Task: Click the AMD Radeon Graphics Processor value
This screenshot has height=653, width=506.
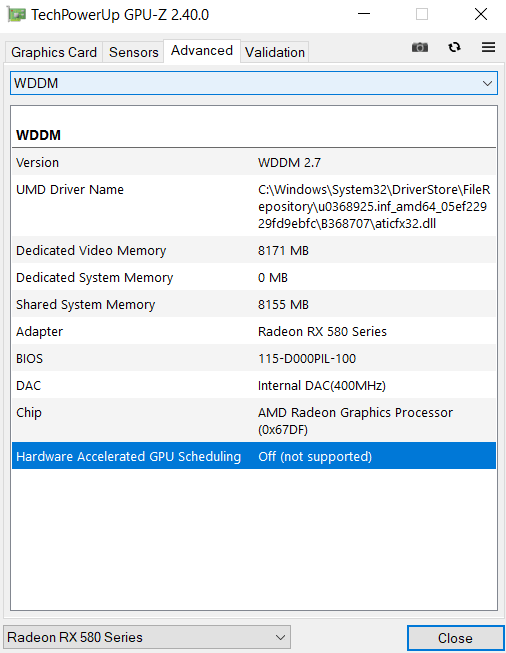Action: (x=355, y=421)
